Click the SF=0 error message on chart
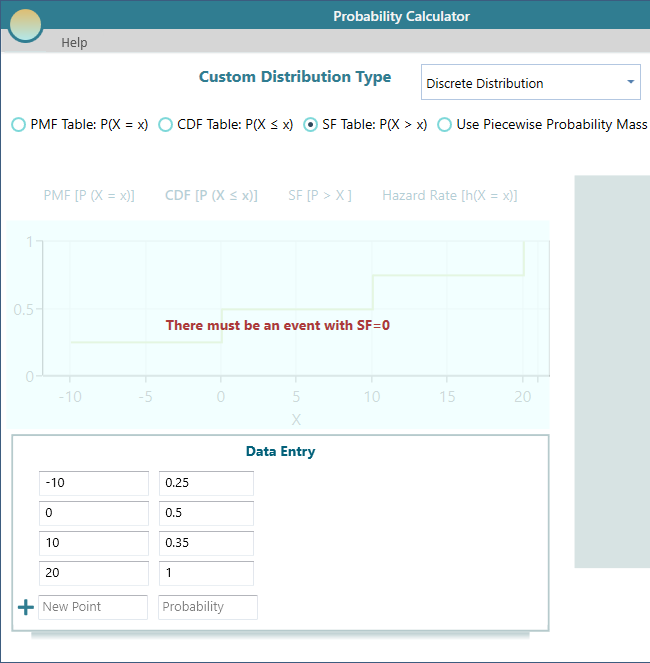Viewport: 650px width, 663px height. tap(275, 325)
